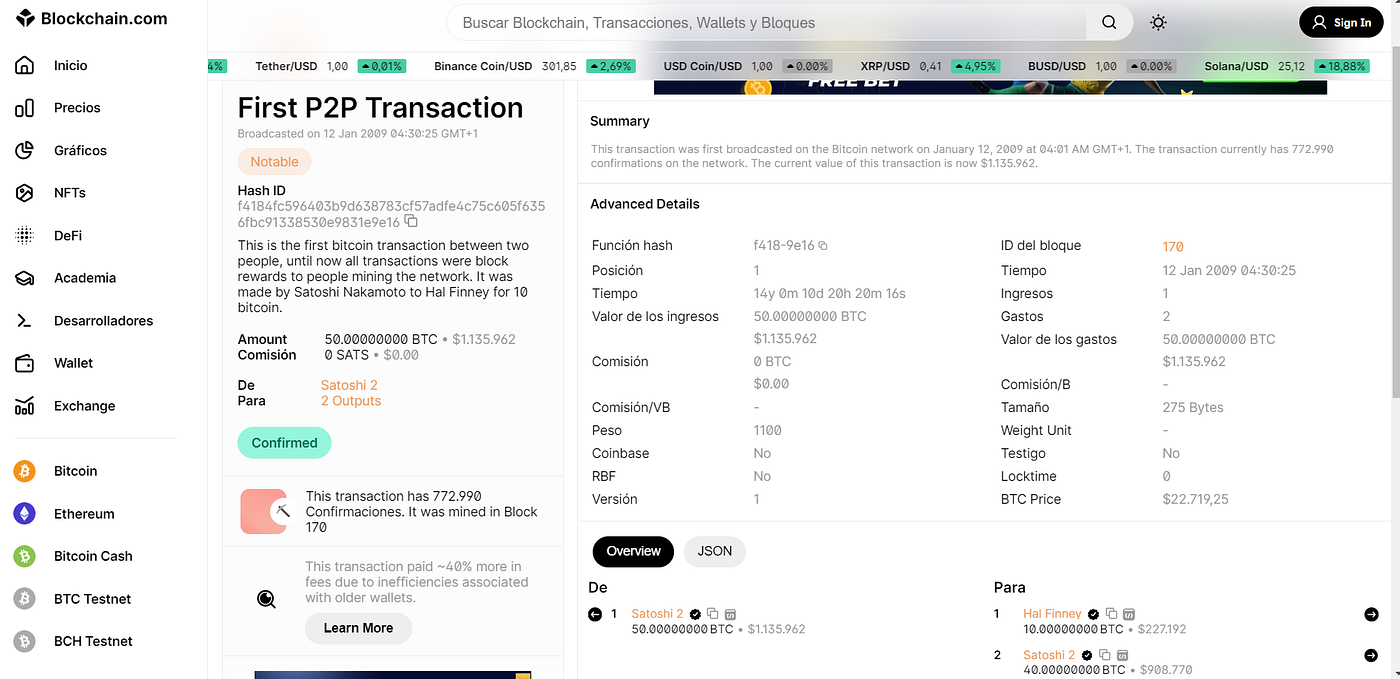Click the mining pickaxe icon
Image resolution: width=1400 pixels, height=679 pixels.
pos(283,511)
